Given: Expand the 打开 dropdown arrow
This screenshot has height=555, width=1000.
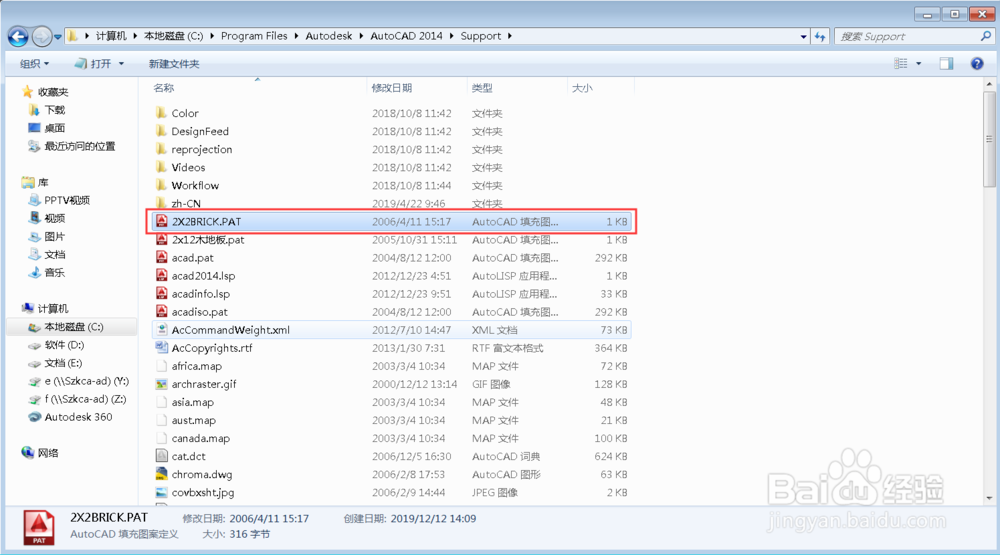Looking at the screenshot, I should [x=121, y=64].
